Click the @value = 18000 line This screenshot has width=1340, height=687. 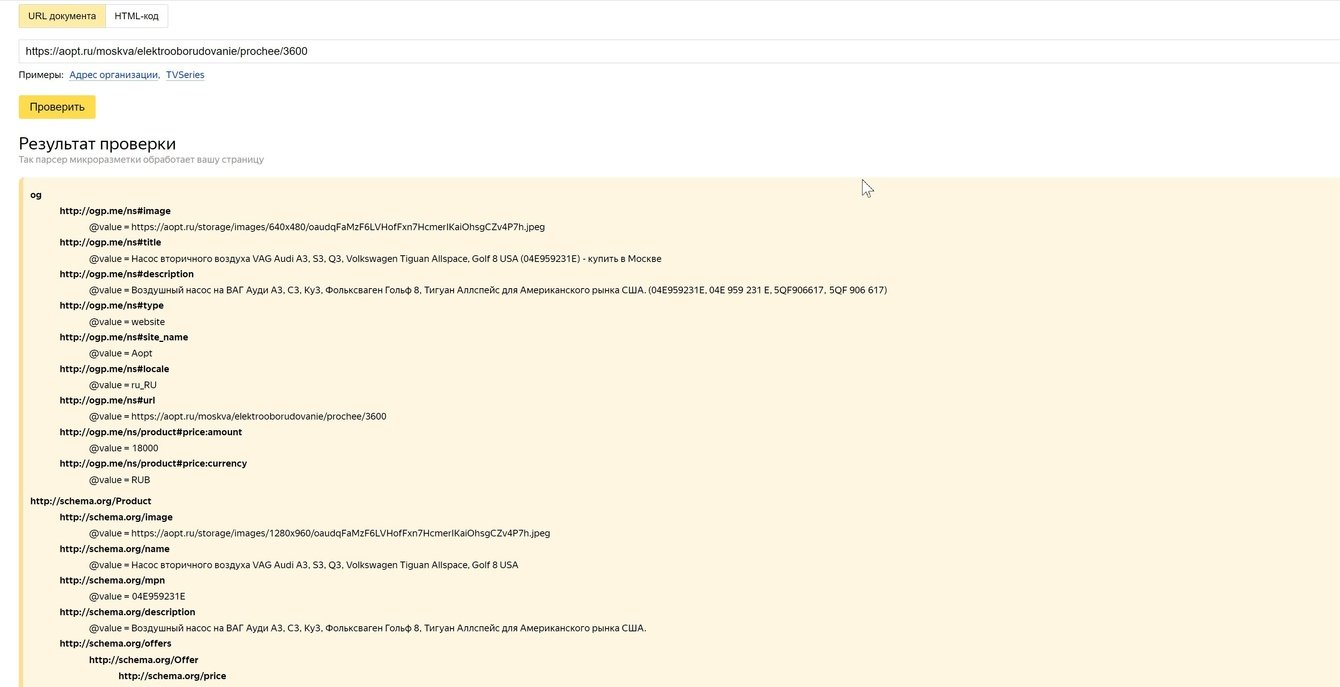[124, 448]
